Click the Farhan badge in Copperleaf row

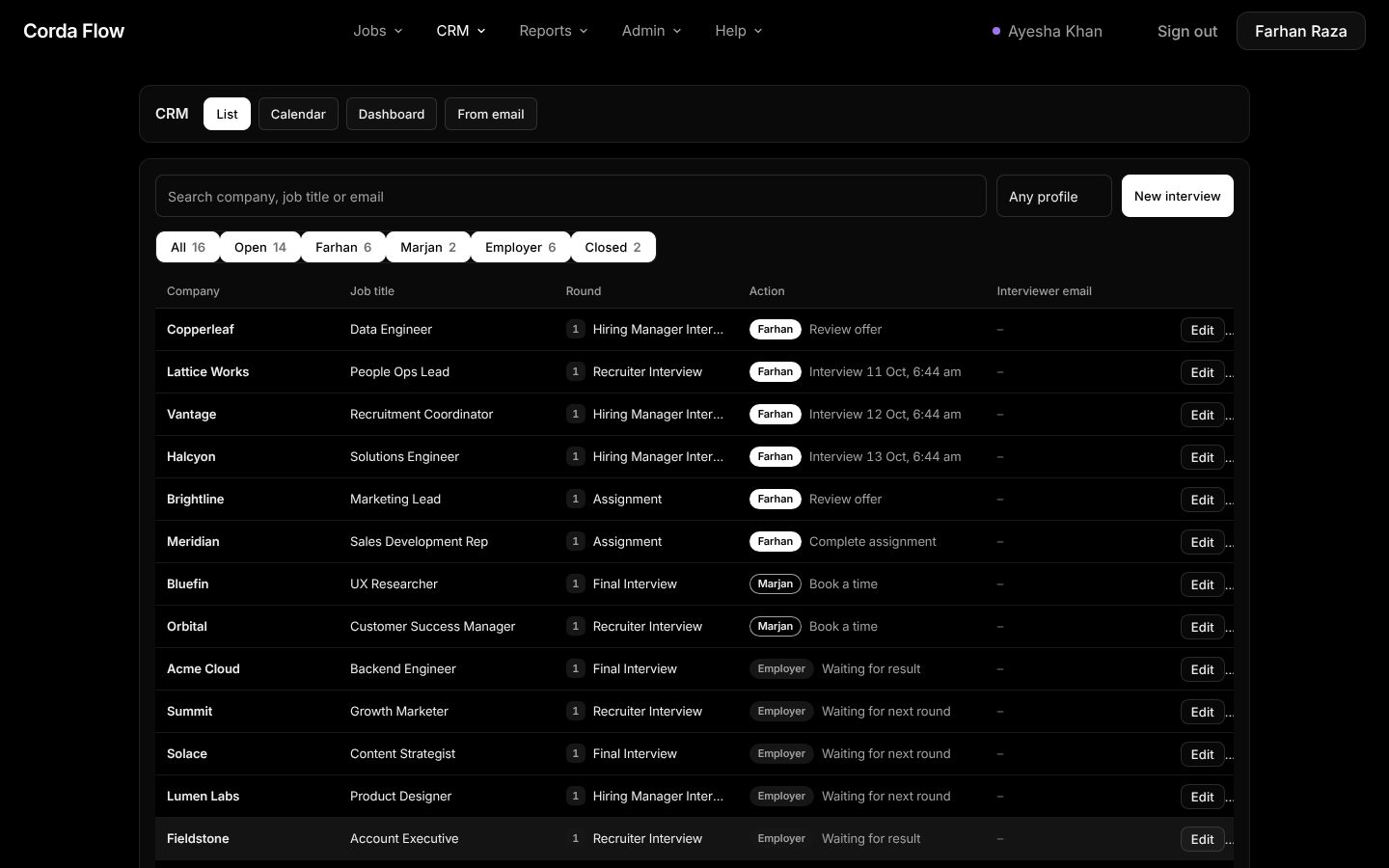pyautogui.click(x=775, y=329)
